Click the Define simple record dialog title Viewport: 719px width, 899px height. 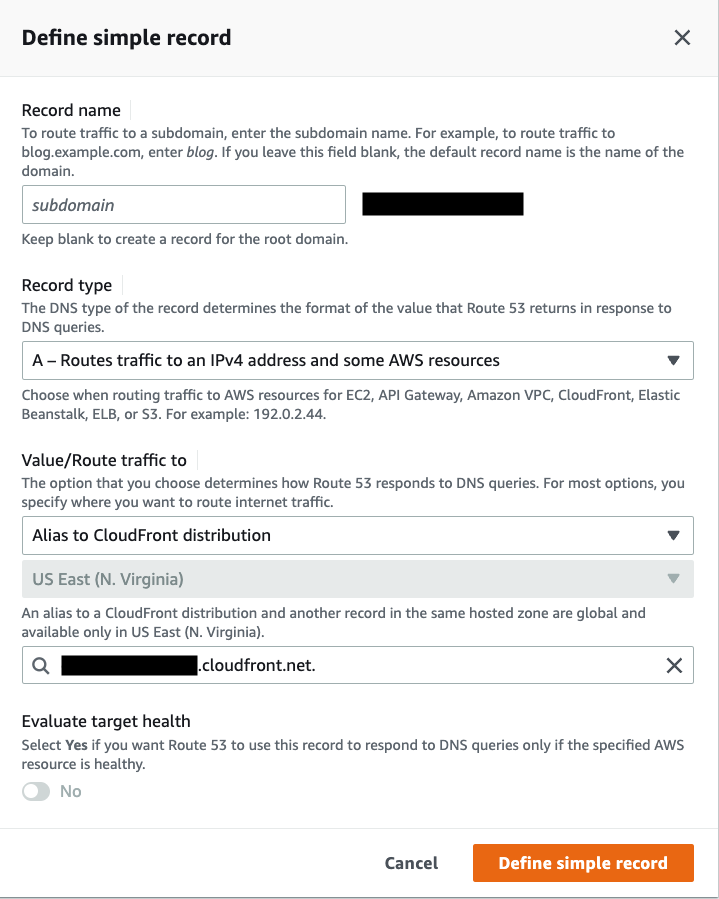(126, 38)
